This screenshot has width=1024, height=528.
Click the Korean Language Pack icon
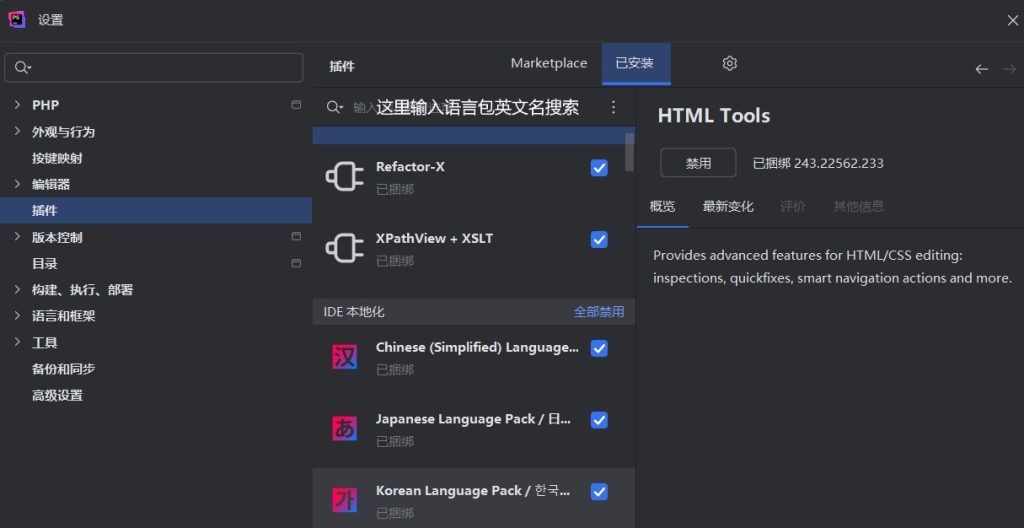click(x=345, y=501)
